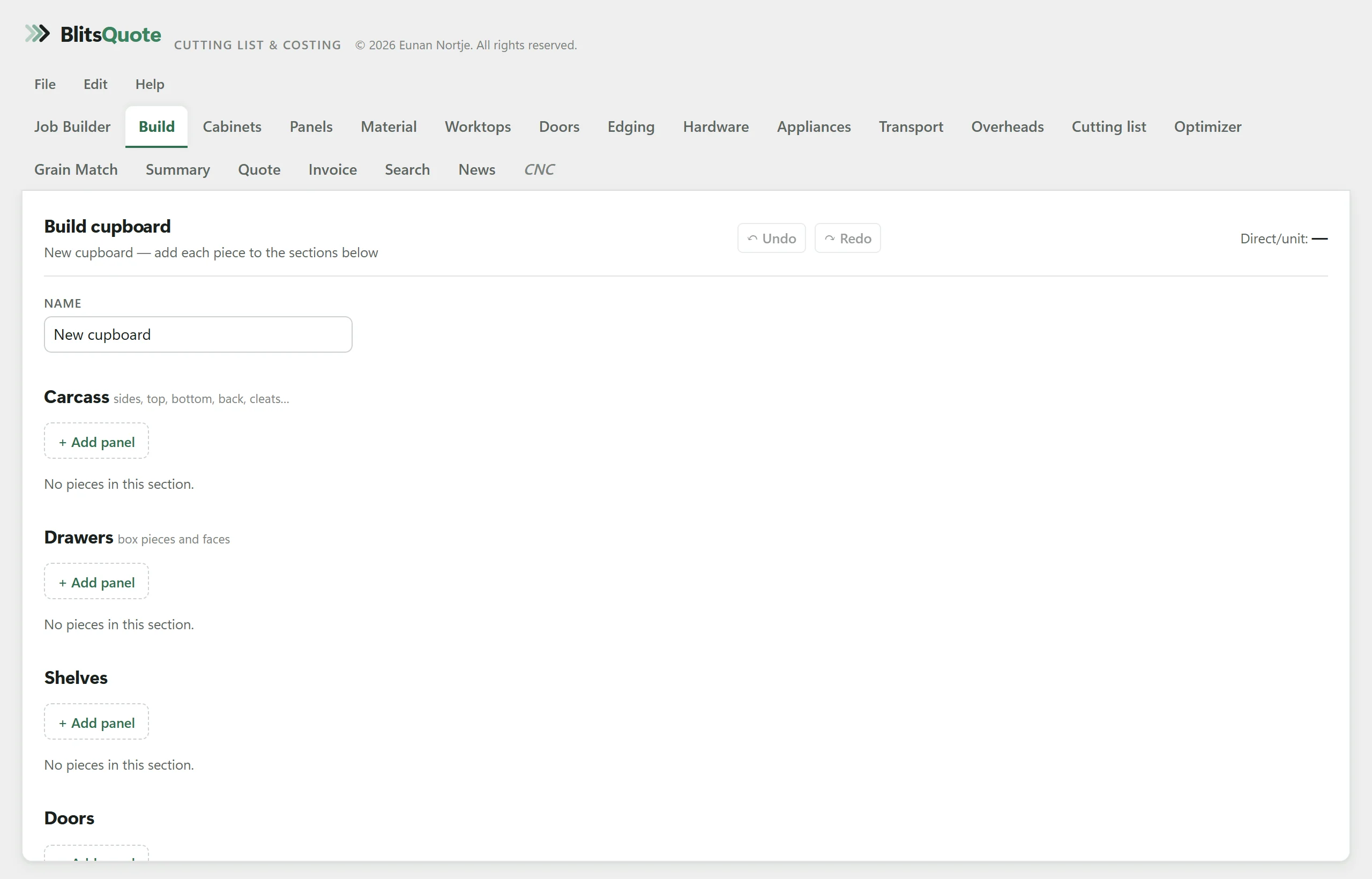Screen dimensions: 1372x879
Task: Open the Help menu
Action: click(150, 84)
